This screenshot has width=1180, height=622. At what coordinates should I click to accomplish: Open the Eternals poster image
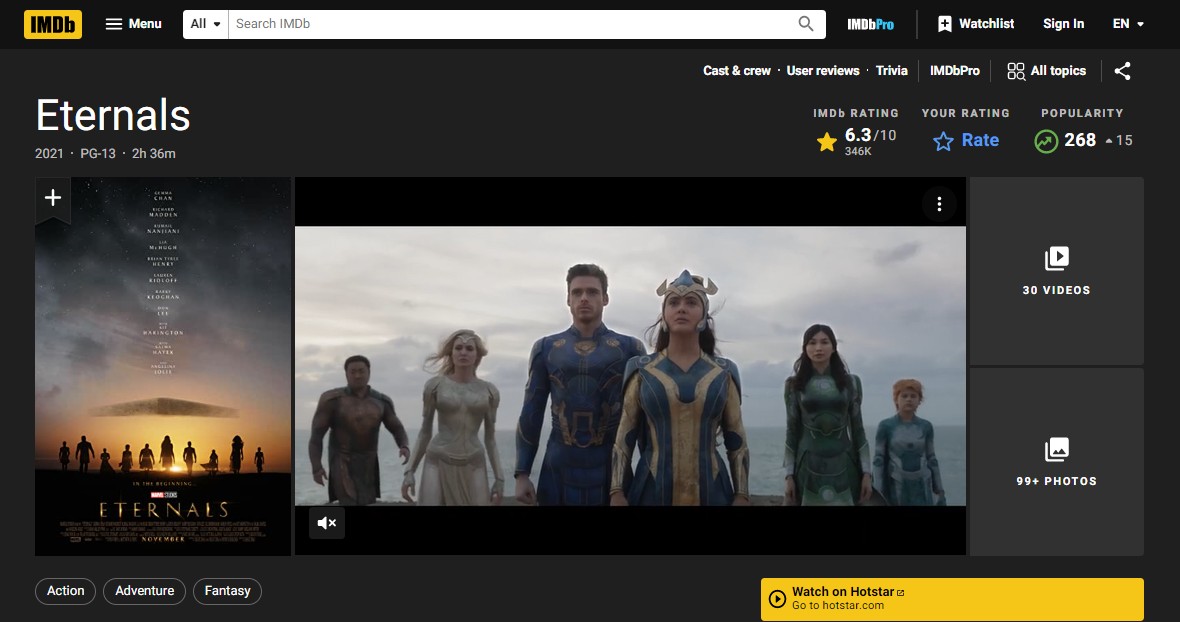tap(163, 366)
